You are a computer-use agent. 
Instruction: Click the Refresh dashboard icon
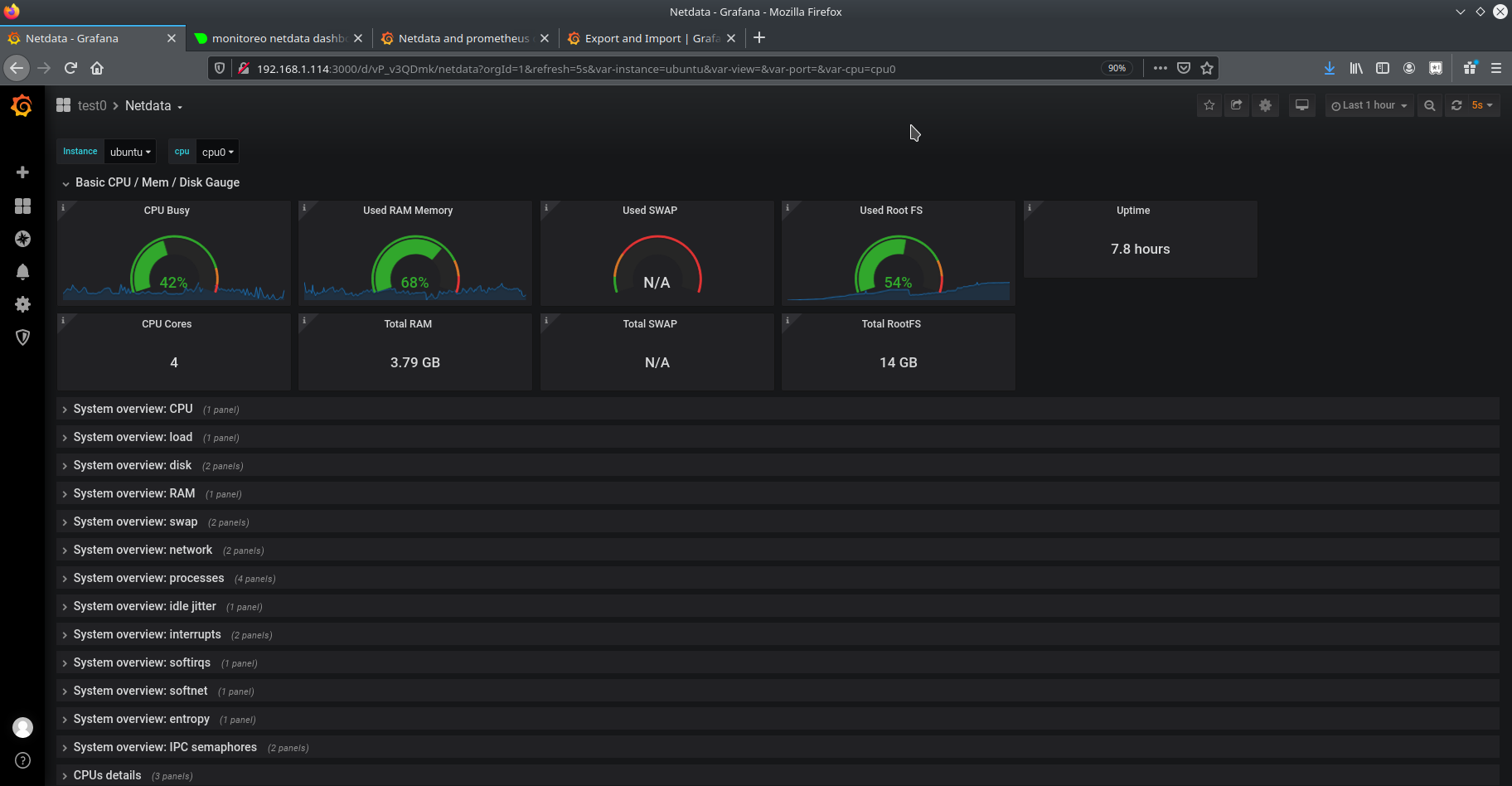pyautogui.click(x=1456, y=105)
